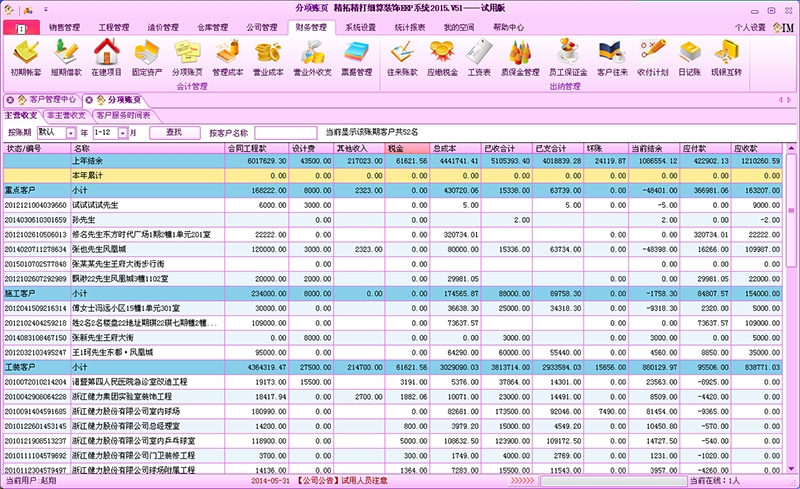Open 短期借款 short-term loan icon
Screen dimensions: 800x489
66,59
